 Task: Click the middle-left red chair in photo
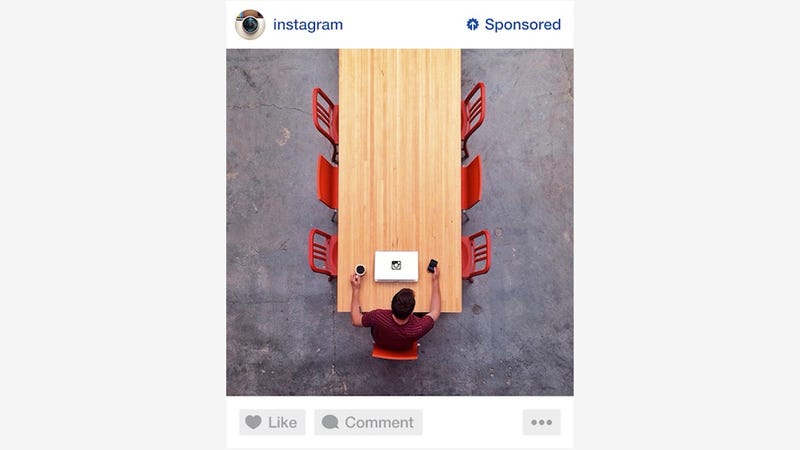[328, 186]
